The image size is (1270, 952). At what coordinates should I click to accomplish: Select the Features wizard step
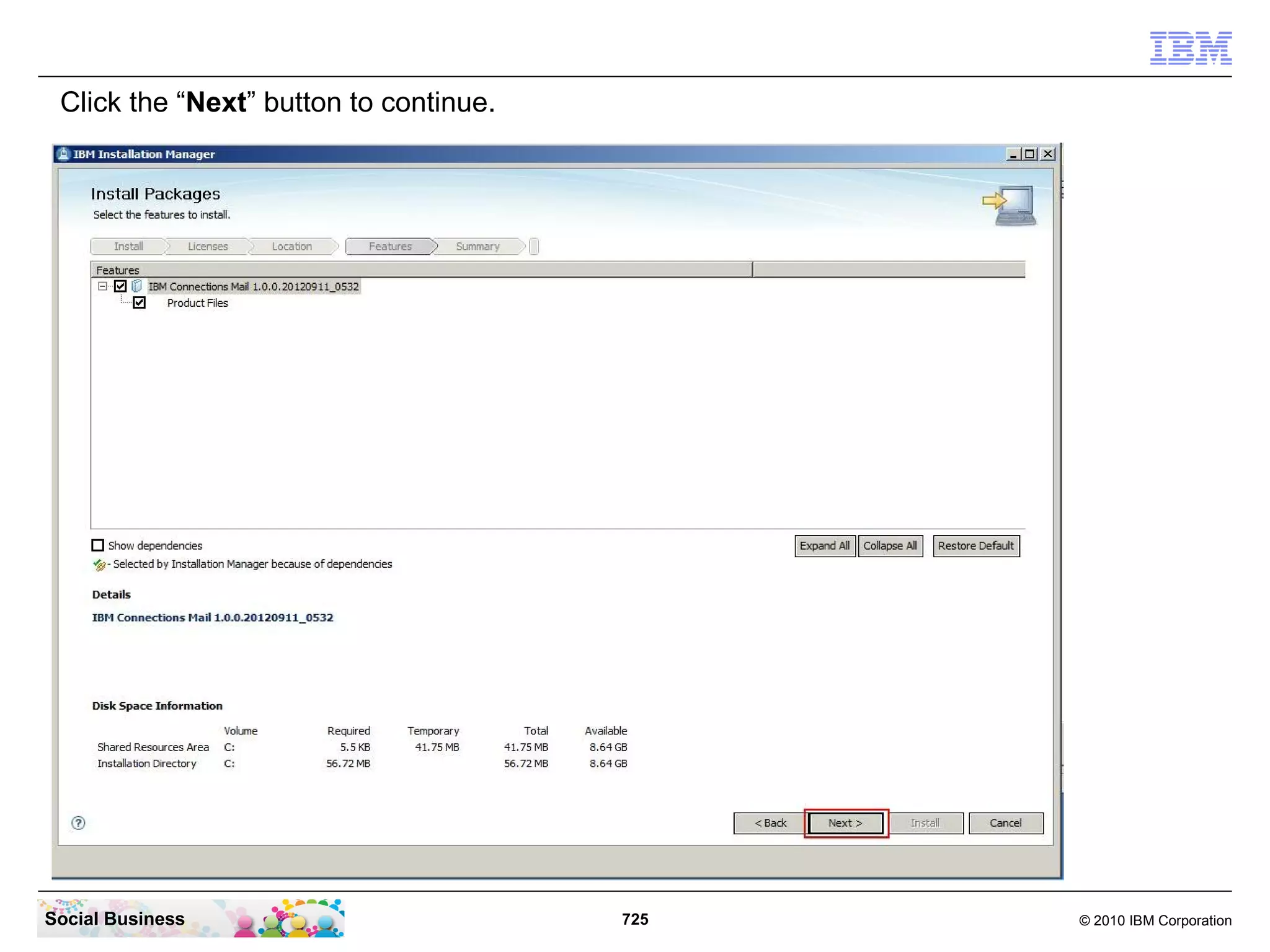pos(391,247)
